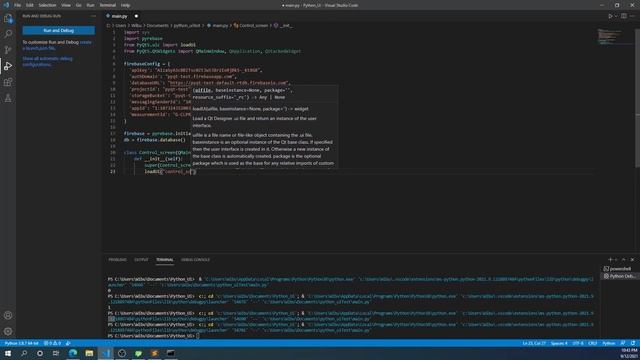Open Sublime Text from taskbar
Viewport: 640px width, 360px height.
pos(155,353)
